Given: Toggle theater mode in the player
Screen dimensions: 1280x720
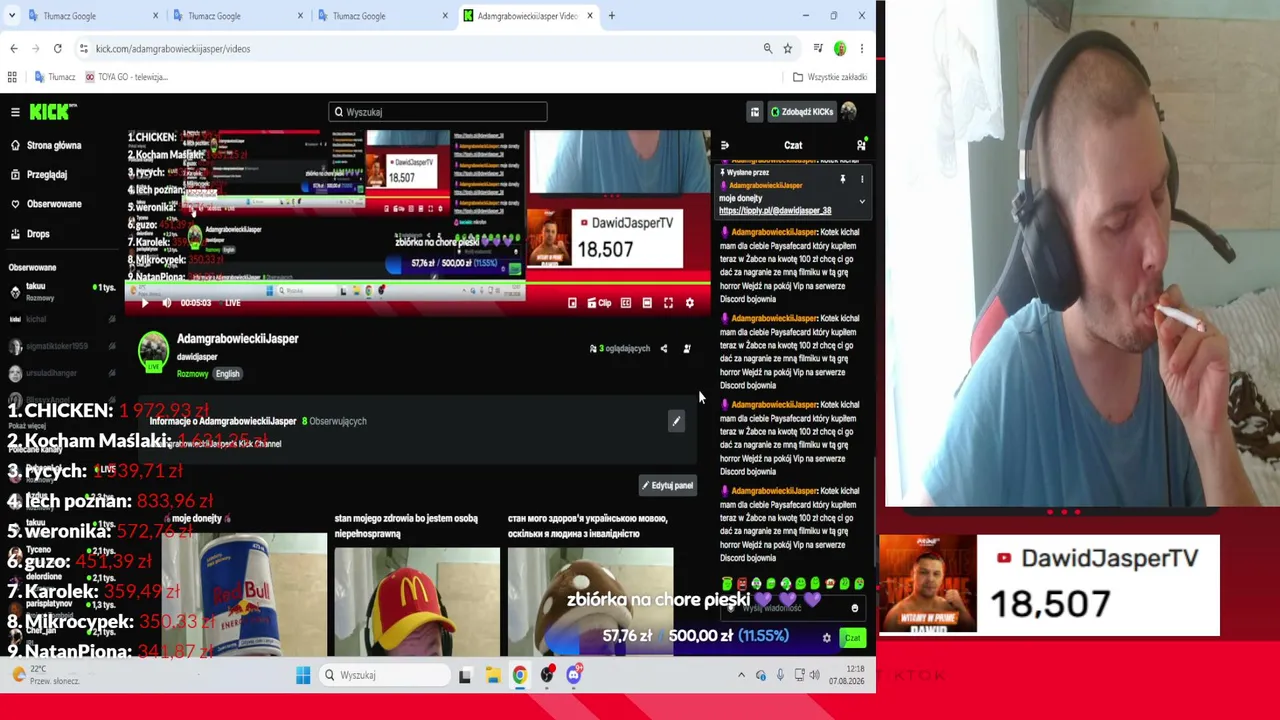Looking at the screenshot, I should pyautogui.click(x=647, y=303).
